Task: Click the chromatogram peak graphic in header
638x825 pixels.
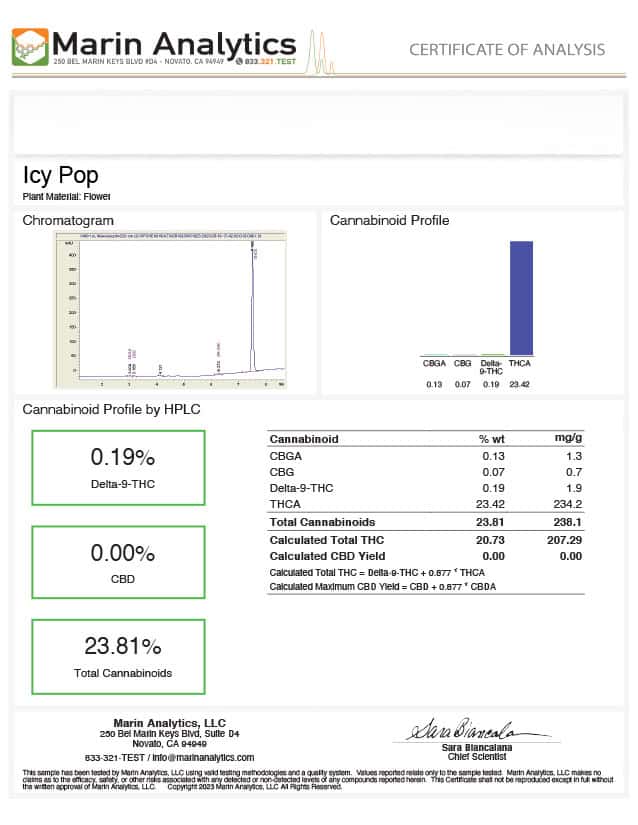Action: click(318, 47)
